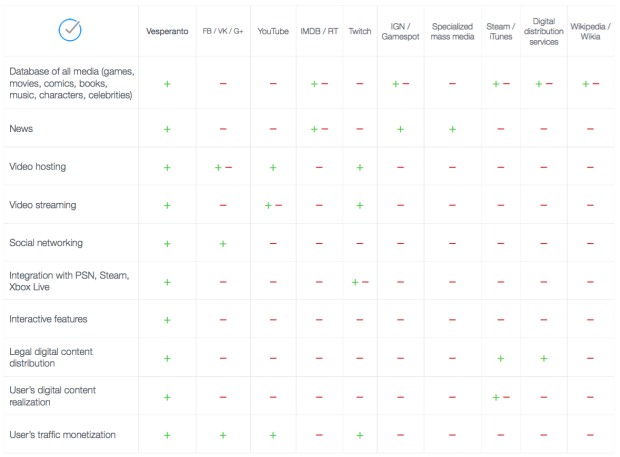This screenshot has width=620, height=457.
Task: Click the Interactive features row label
Action: pos(50,319)
